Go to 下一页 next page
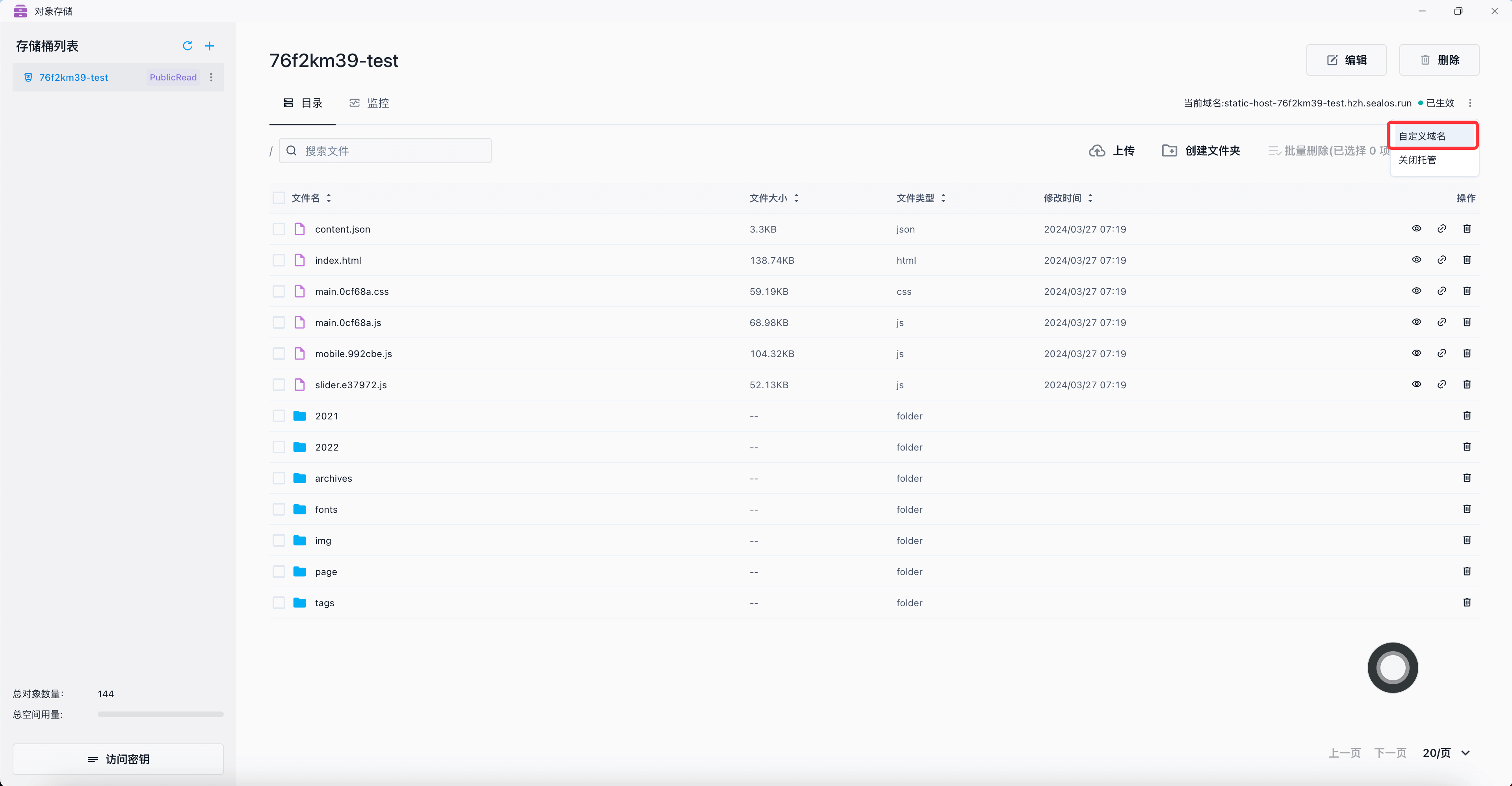The image size is (1512, 786). point(1390,752)
